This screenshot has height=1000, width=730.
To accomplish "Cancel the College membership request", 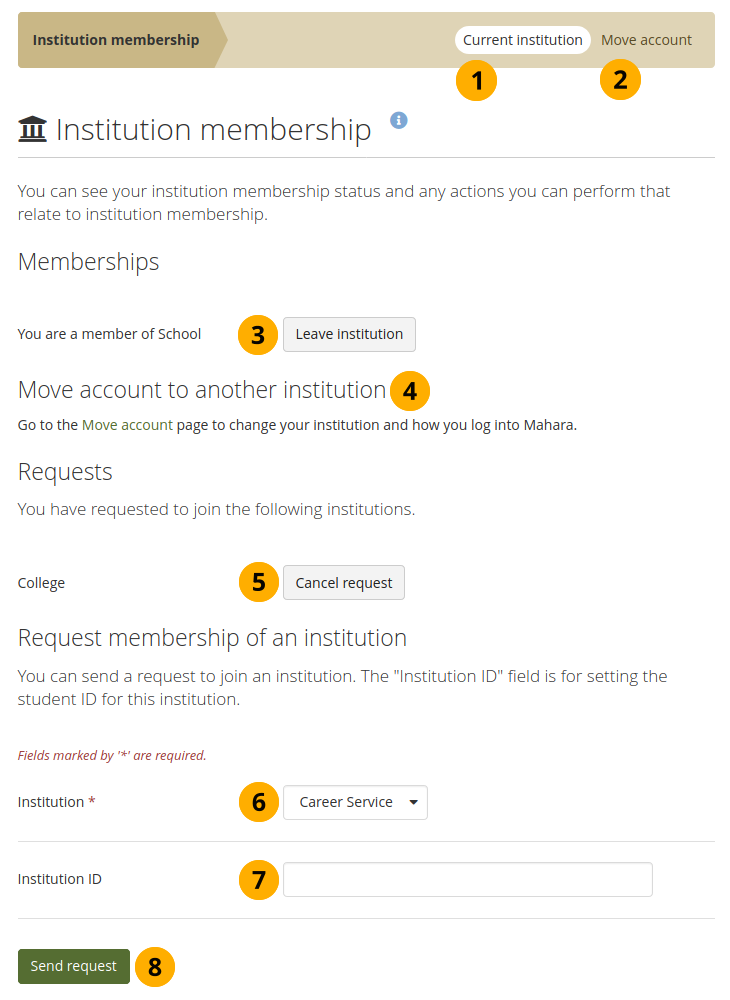I will pos(344,583).
